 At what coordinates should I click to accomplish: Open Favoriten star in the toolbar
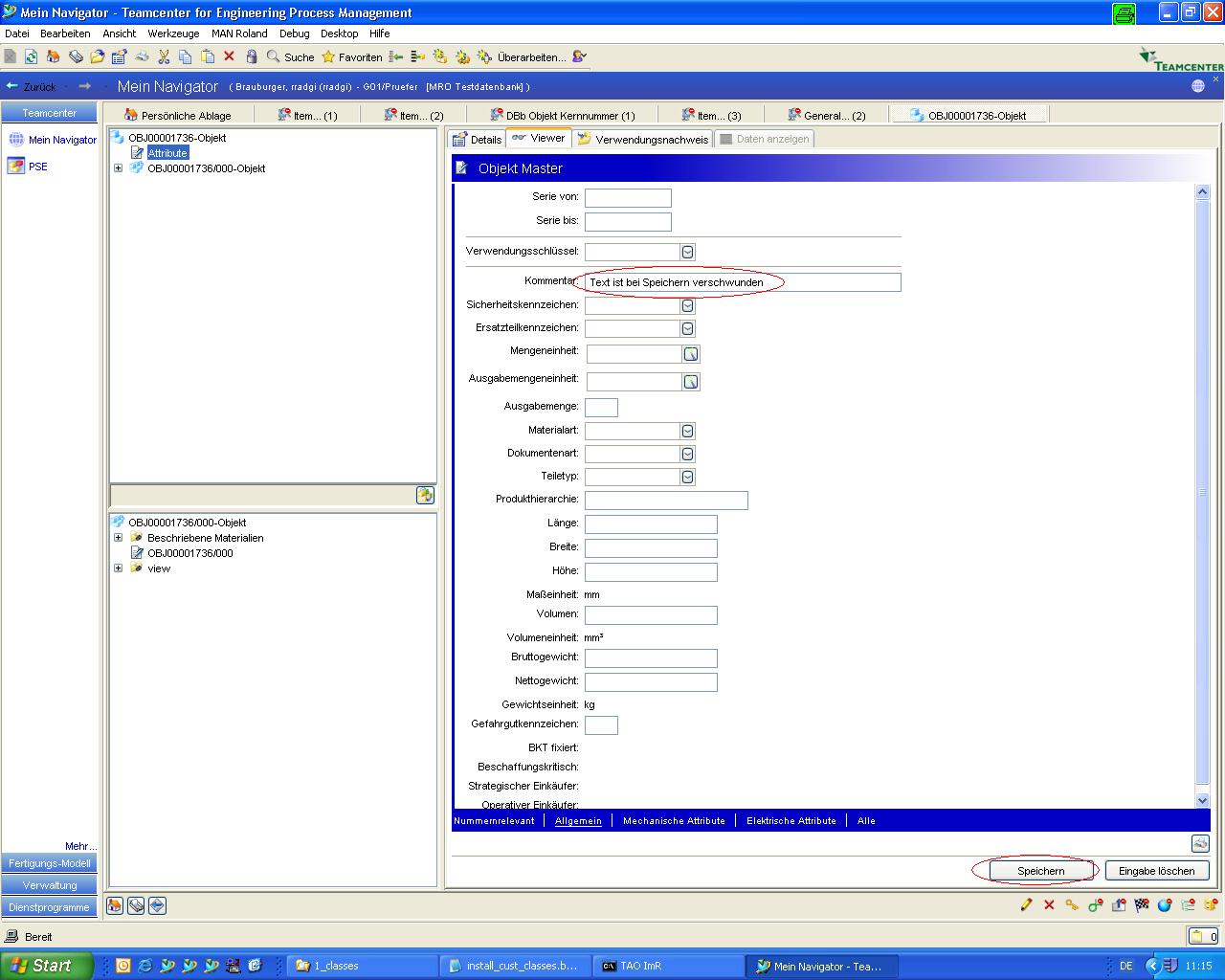pyautogui.click(x=351, y=56)
